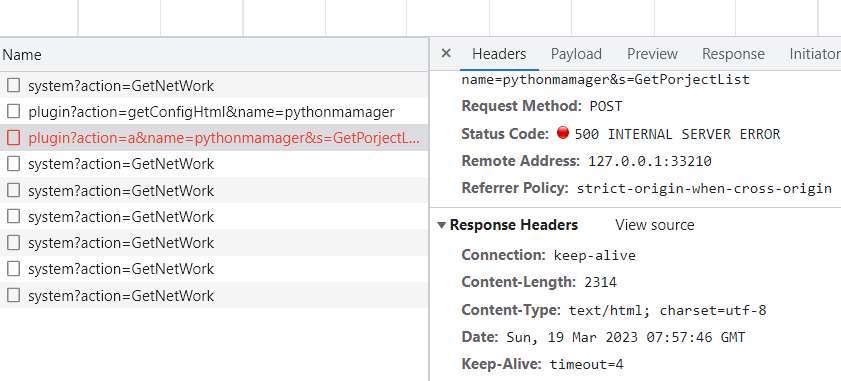Click the Content-Length 2314 value
Screen dimensions: 841x381
coord(601,282)
